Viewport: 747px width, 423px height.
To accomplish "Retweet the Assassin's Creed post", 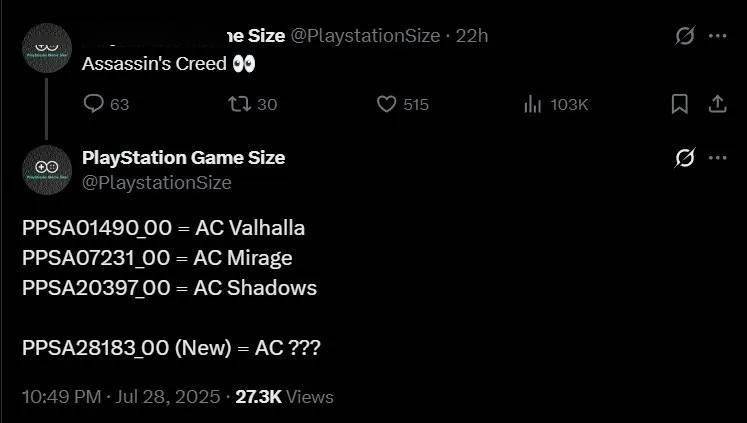I will (239, 104).
